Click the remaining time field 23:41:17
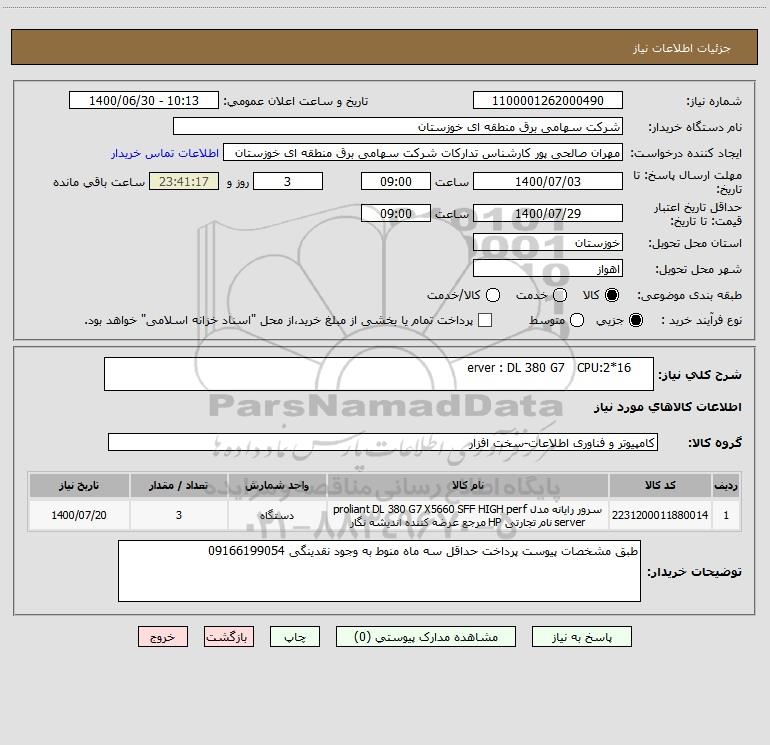770x745 pixels. (x=184, y=181)
